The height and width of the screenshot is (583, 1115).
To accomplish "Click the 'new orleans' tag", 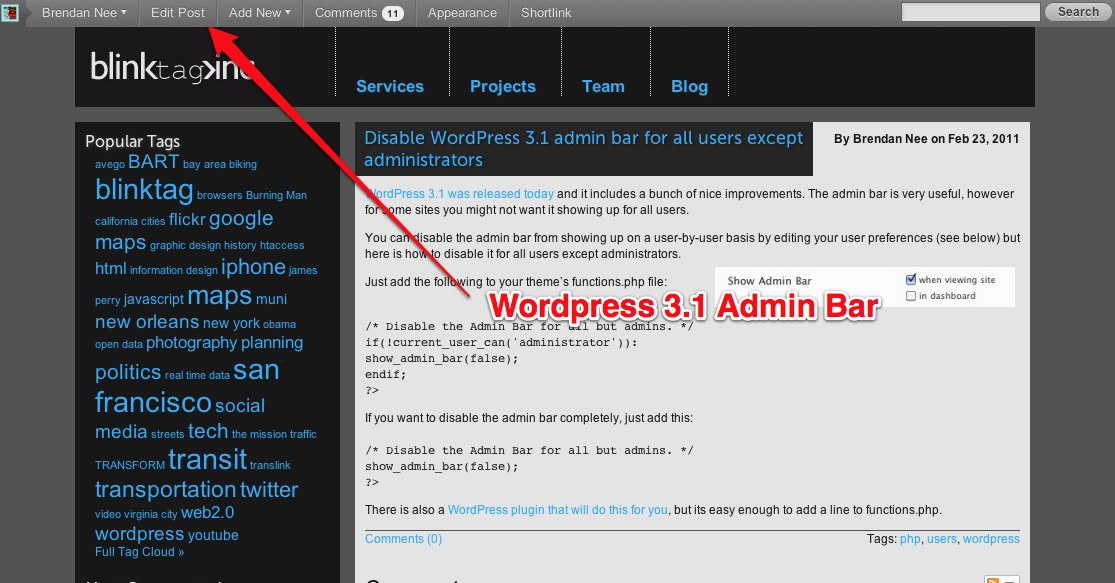I will tap(147, 322).
